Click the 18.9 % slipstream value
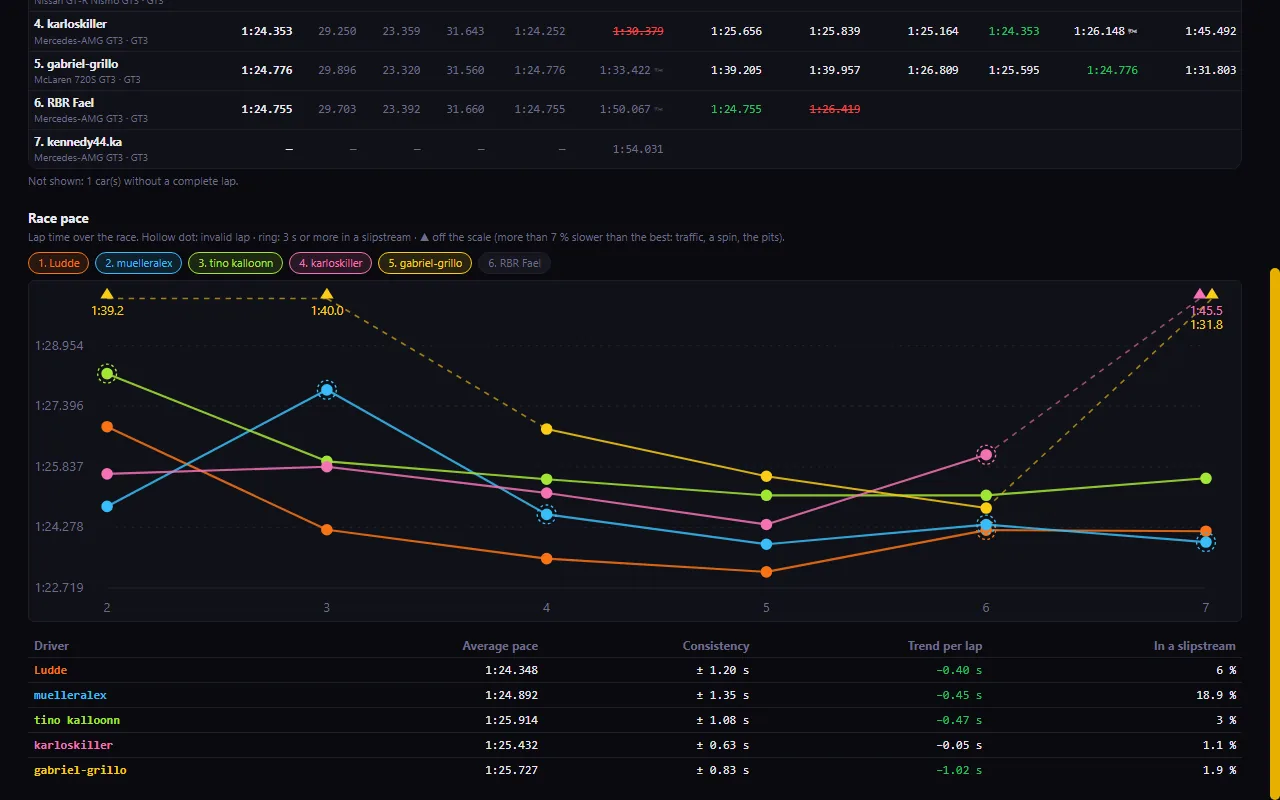This screenshot has width=1280, height=800. (1218, 695)
